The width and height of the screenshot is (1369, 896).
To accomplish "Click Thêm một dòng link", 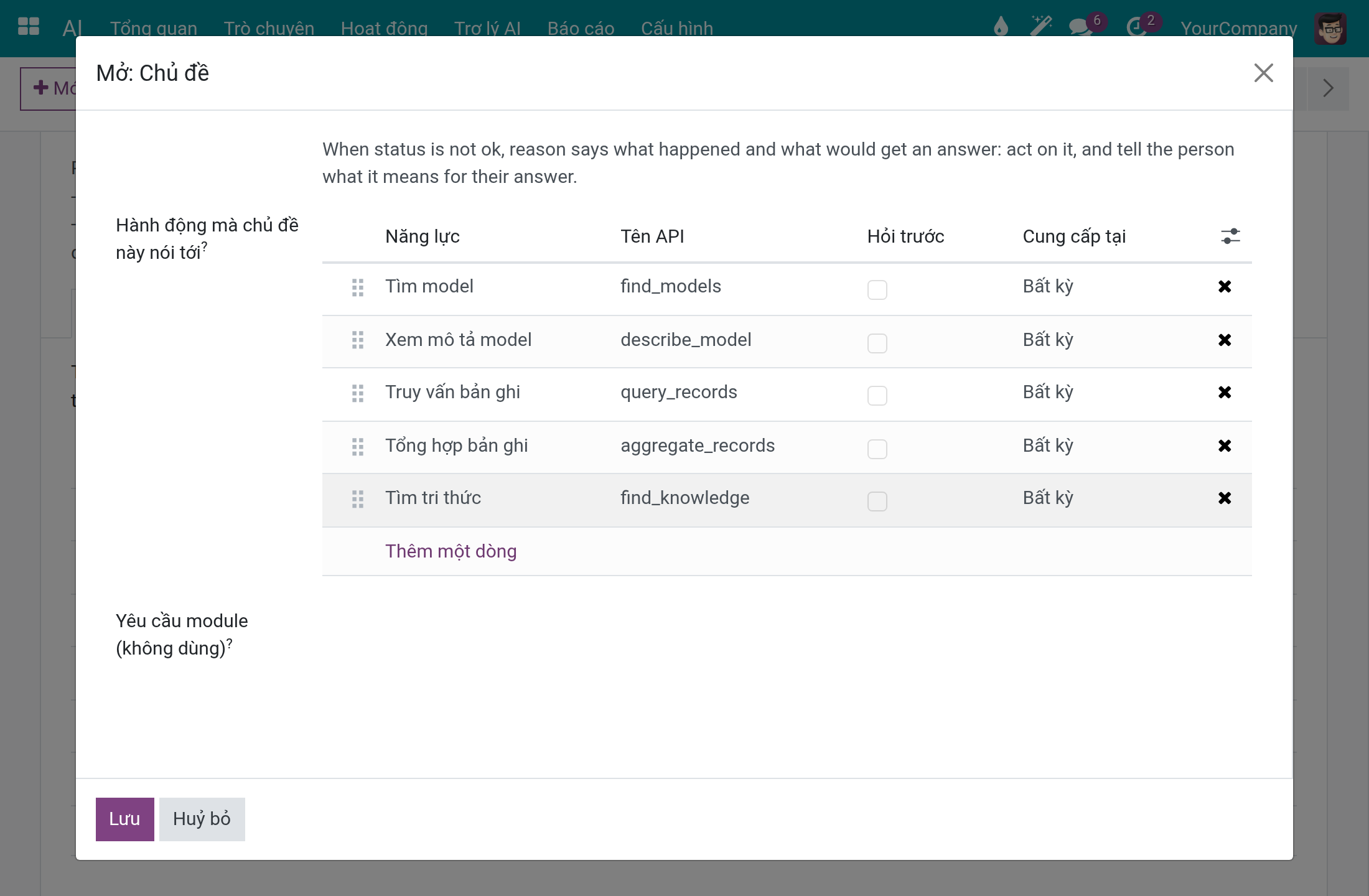I will point(451,551).
